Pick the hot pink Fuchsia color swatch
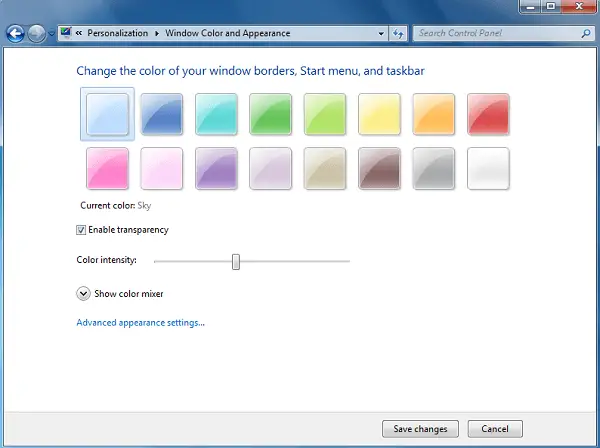The width and height of the screenshot is (600, 448). tap(107, 168)
